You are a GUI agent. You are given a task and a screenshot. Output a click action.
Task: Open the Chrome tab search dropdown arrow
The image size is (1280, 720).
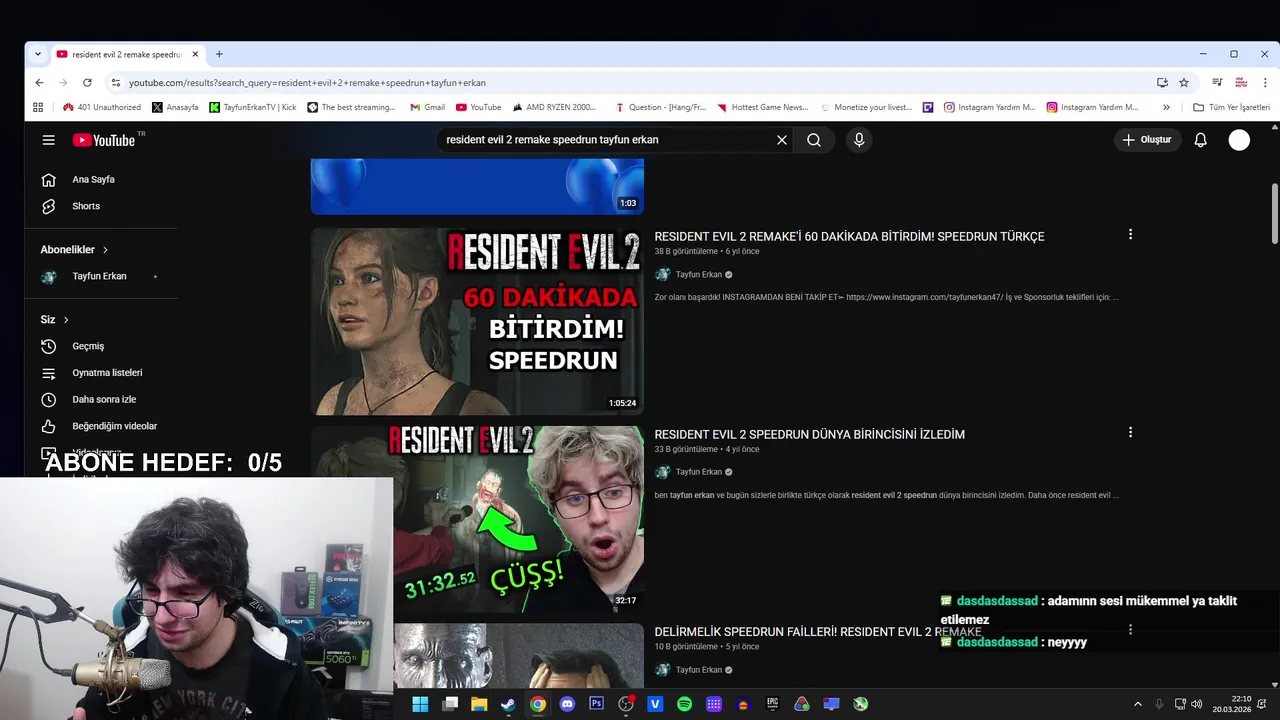[38, 54]
